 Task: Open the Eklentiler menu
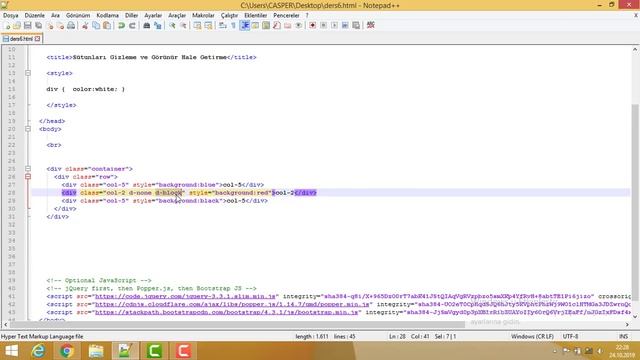point(256,15)
